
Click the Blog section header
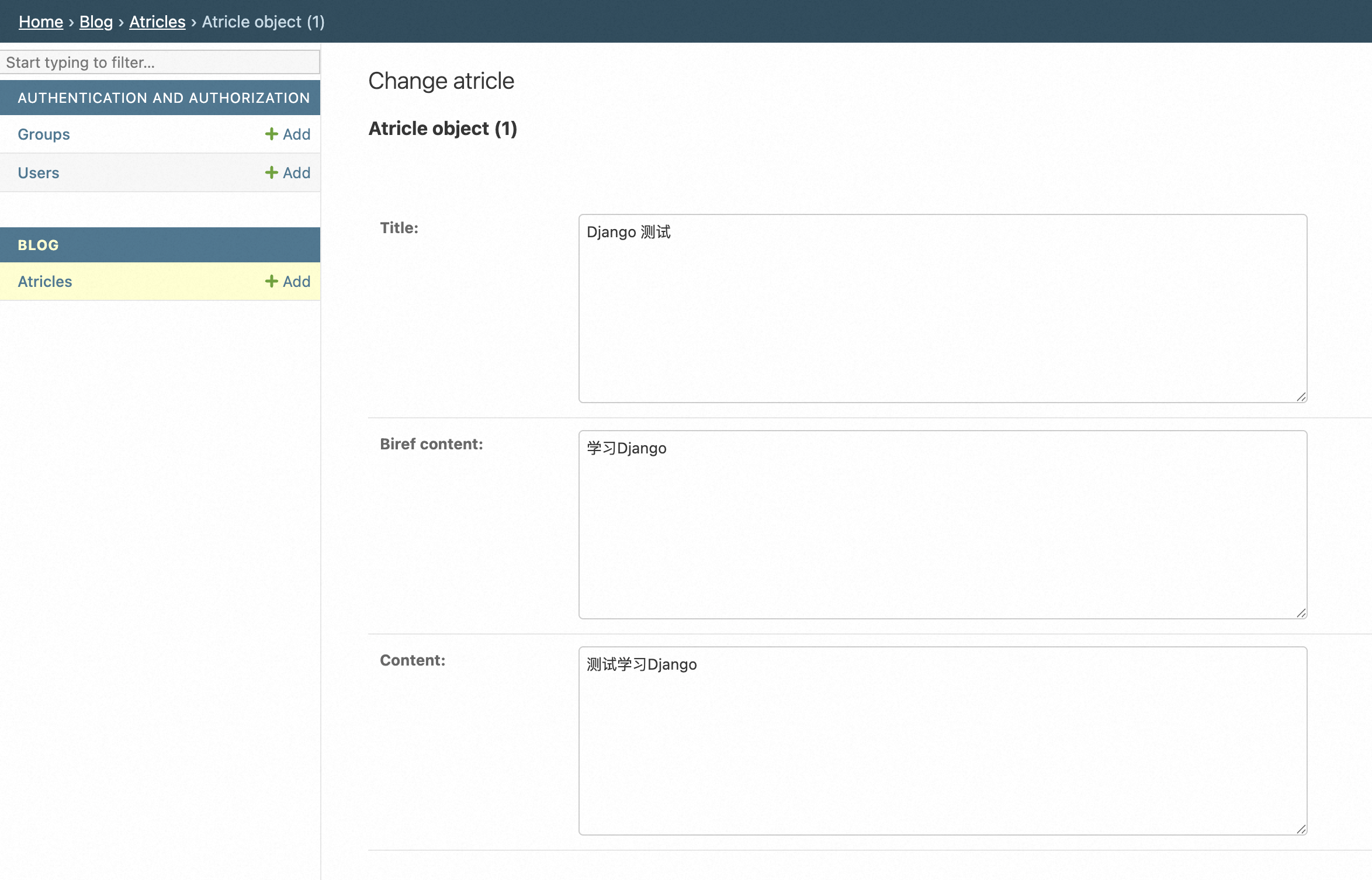click(x=39, y=245)
